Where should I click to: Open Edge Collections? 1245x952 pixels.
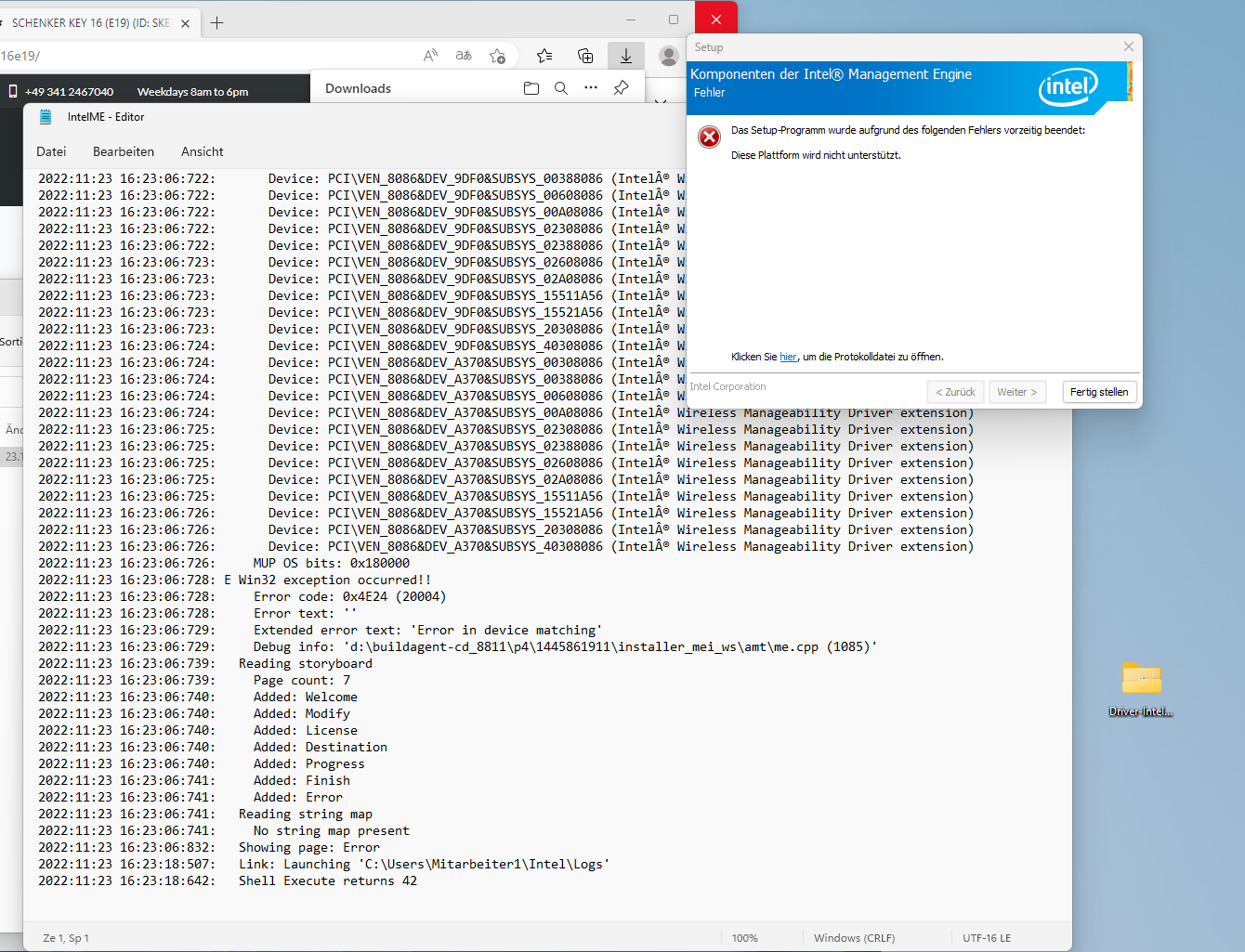(585, 56)
